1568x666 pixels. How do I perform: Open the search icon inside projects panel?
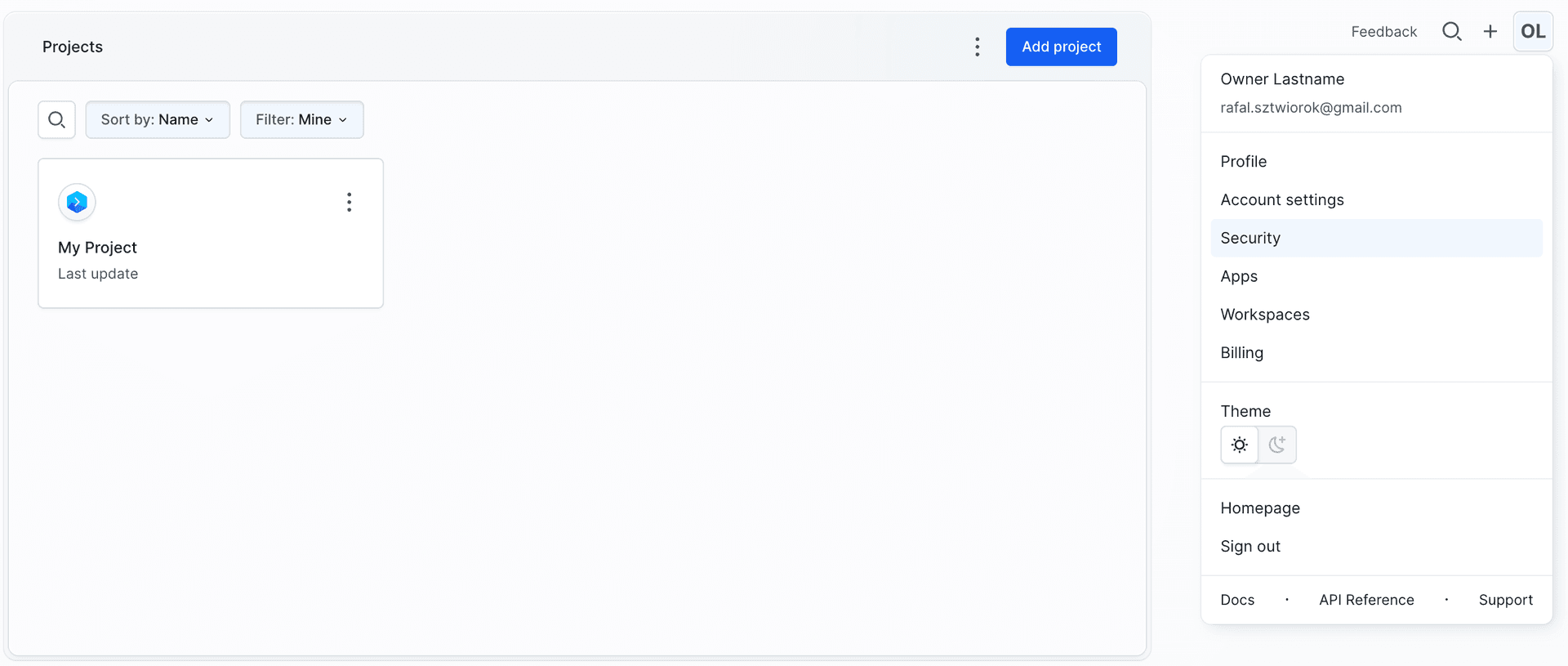point(56,119)
